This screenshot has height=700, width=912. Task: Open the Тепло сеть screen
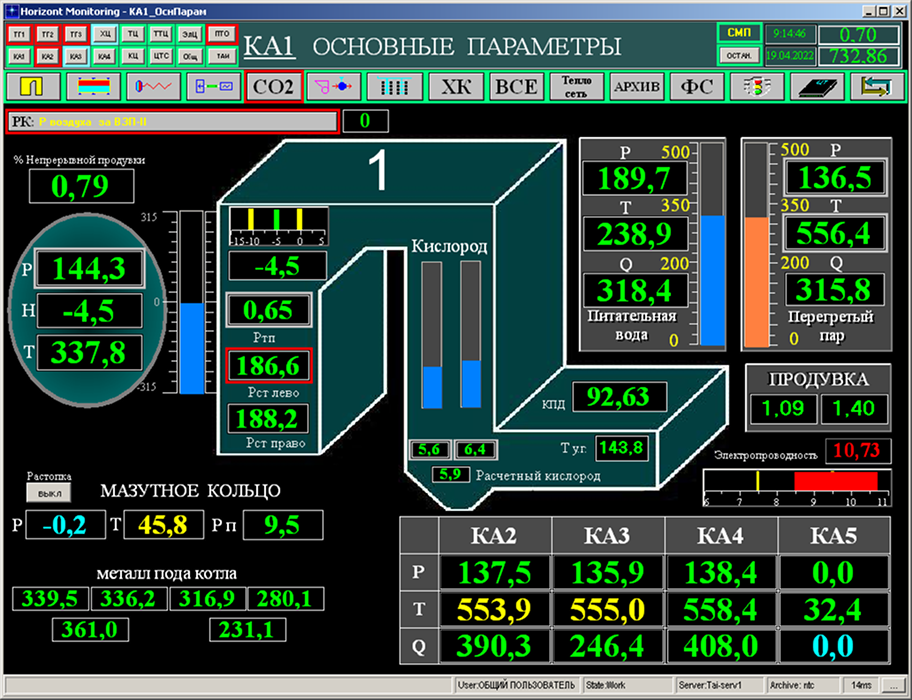click(x=577, y=87)
